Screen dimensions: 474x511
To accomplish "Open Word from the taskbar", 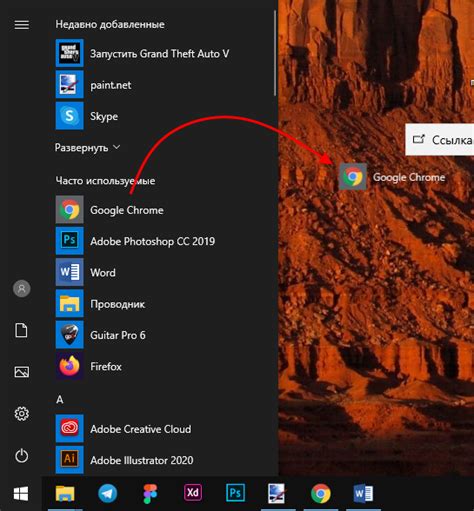I will click(363, 493).
